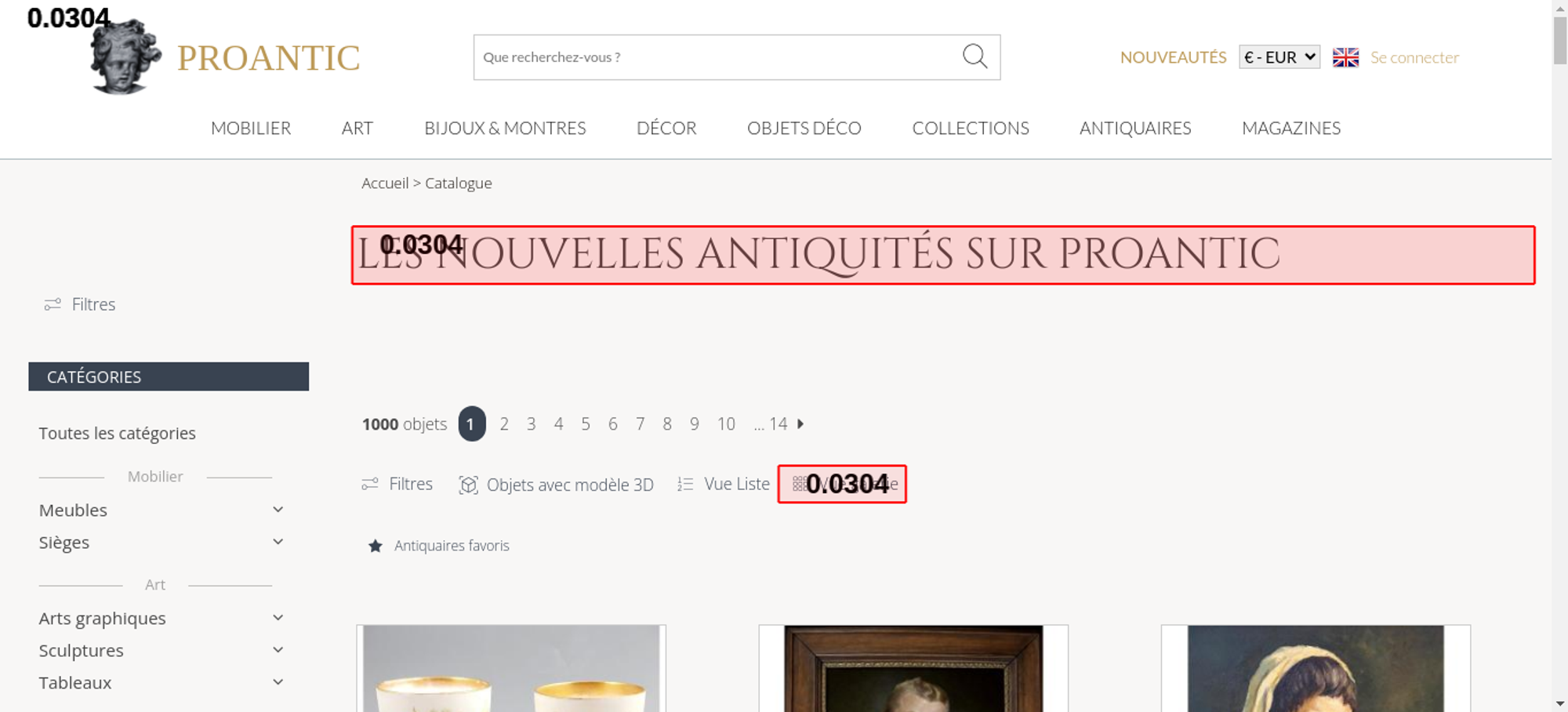
Task: Toggle Objets avec modèle 3D filter
Action: [x=556, y=485]
